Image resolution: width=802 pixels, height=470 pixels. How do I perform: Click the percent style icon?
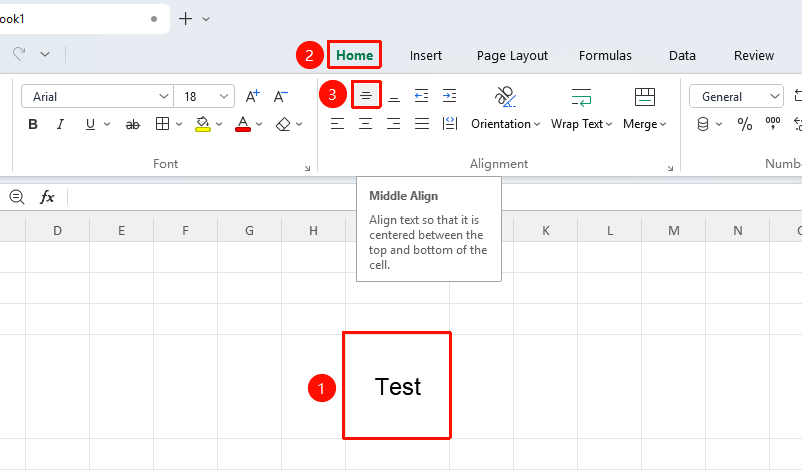click(x=745, y=124)
